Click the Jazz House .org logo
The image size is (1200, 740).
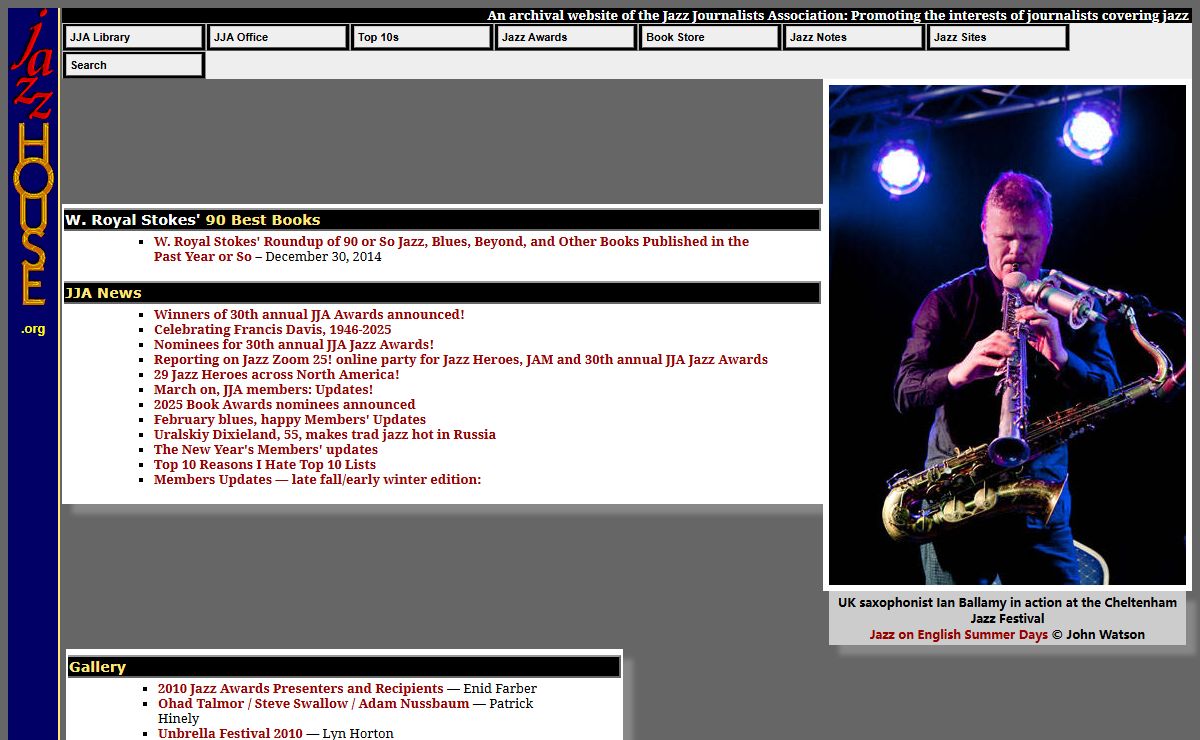(x=33, y=172)
